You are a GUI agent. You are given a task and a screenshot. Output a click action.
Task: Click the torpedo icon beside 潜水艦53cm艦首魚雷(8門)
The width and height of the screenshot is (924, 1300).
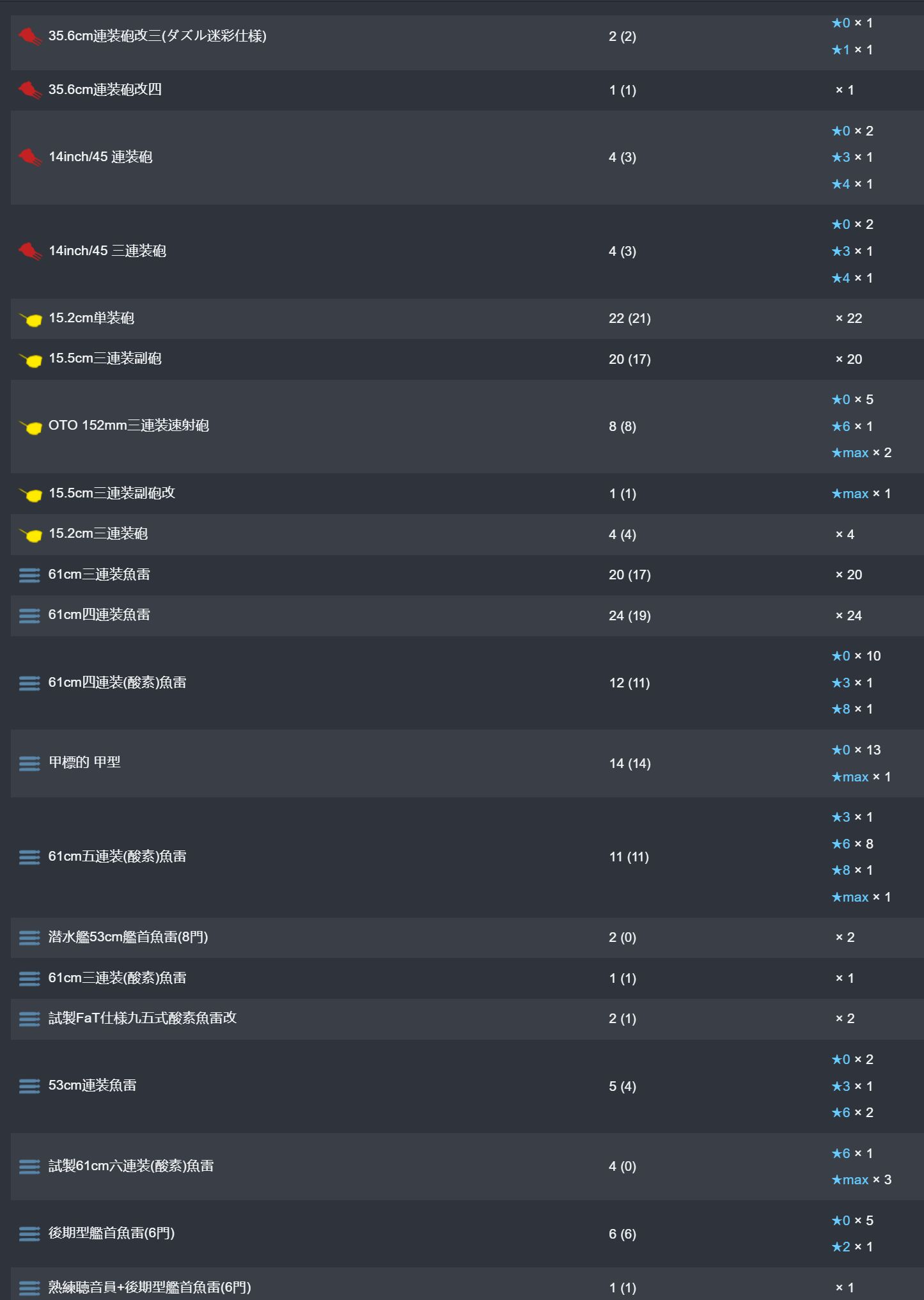click(29, 937)
